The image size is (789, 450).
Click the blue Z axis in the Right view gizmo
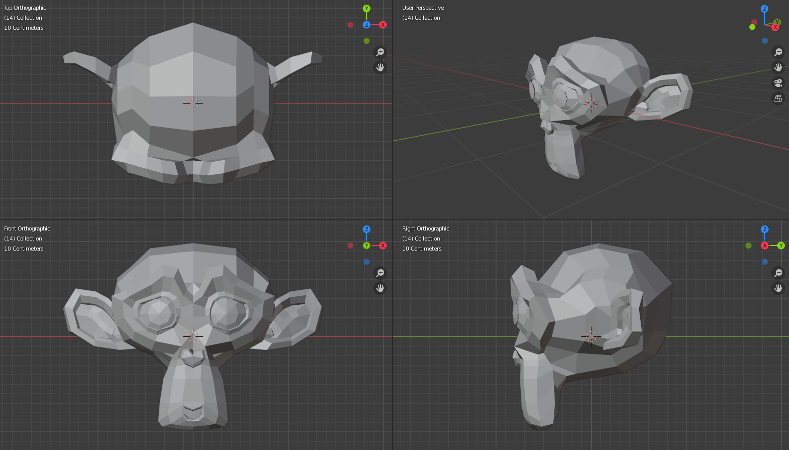point(765,229)
